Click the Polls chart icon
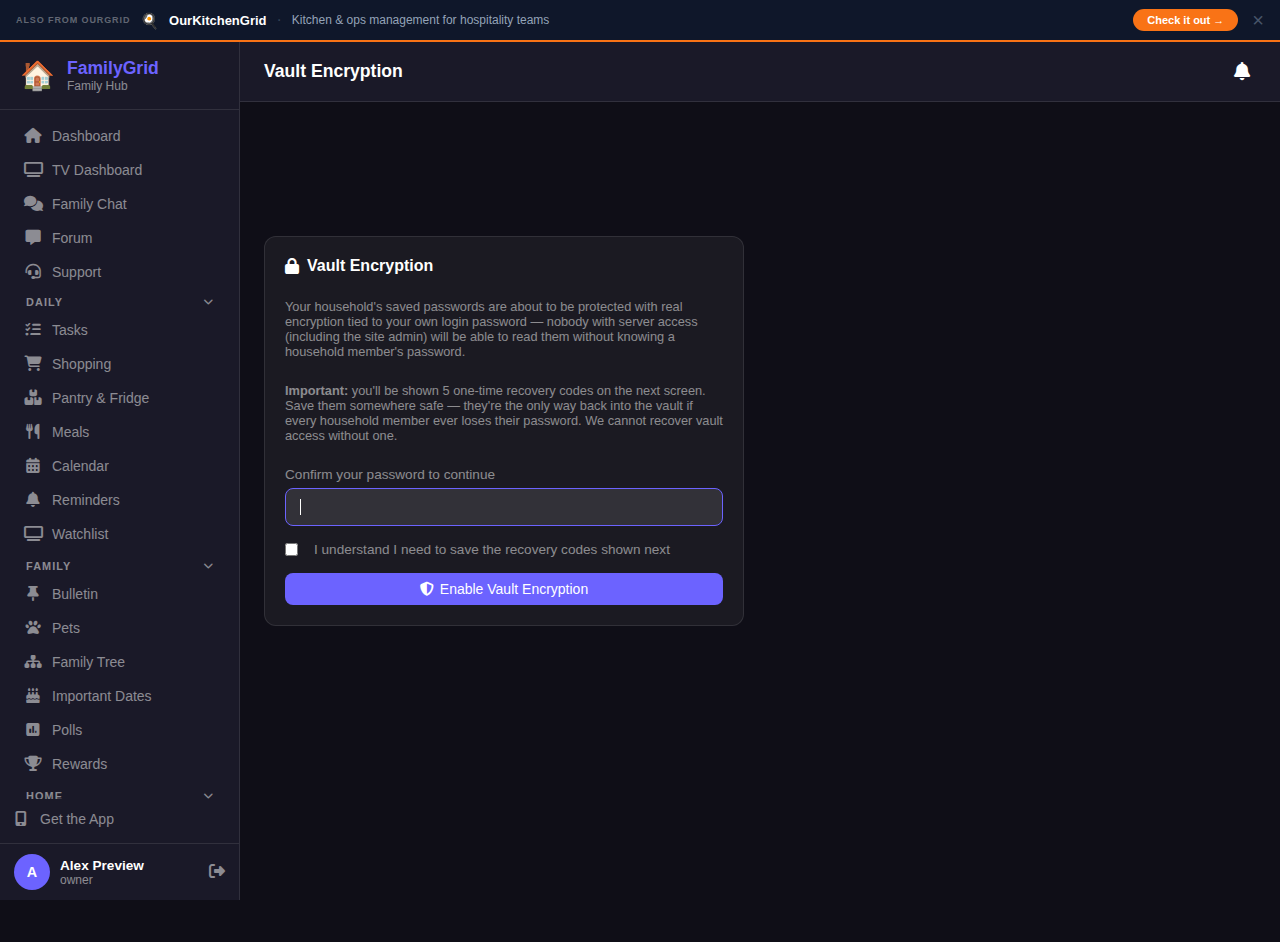The width and height of the screenshot is (1280, 942). (33, 730)
